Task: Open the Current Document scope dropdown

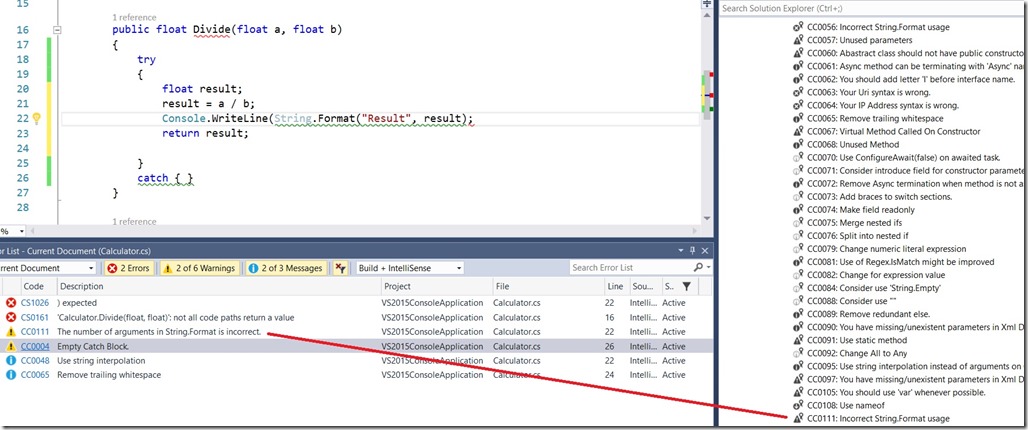Action: (x=91, y=268)
